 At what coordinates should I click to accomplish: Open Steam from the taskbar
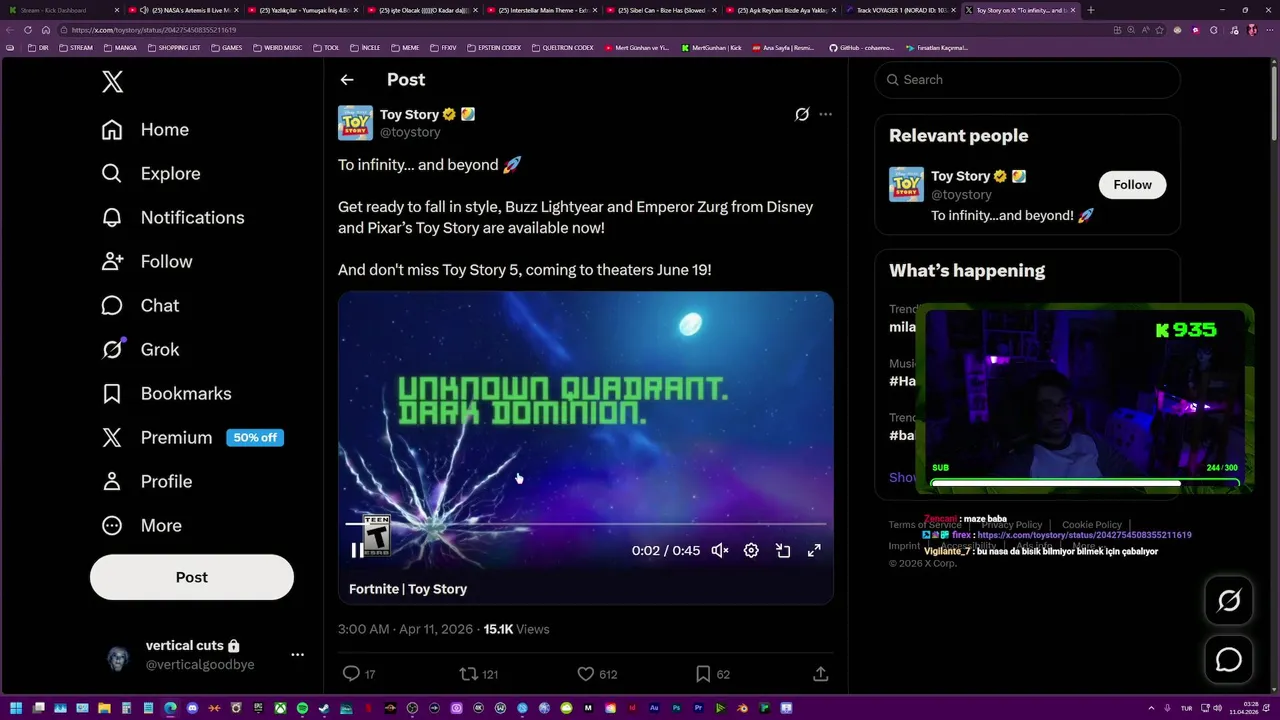pos(324,709)
